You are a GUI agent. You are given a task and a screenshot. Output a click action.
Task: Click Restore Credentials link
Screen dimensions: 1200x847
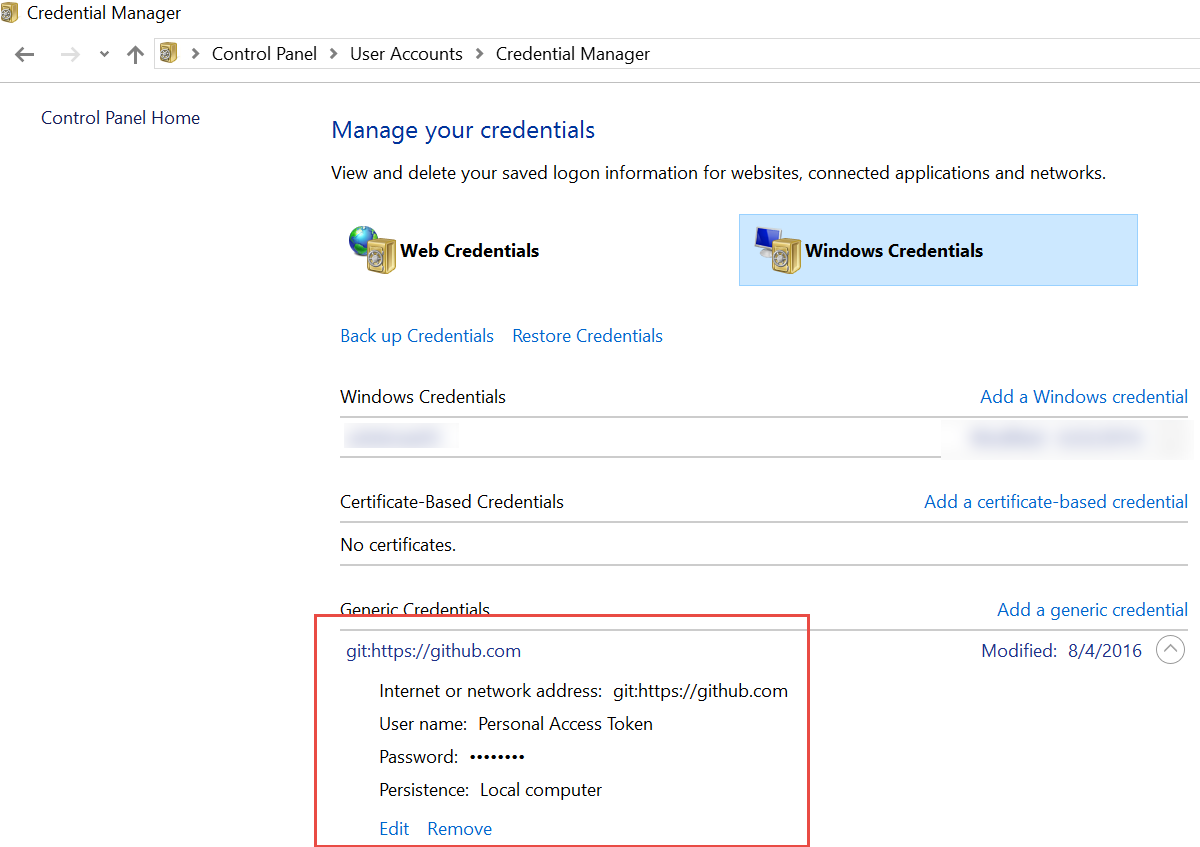coord(587,336)
